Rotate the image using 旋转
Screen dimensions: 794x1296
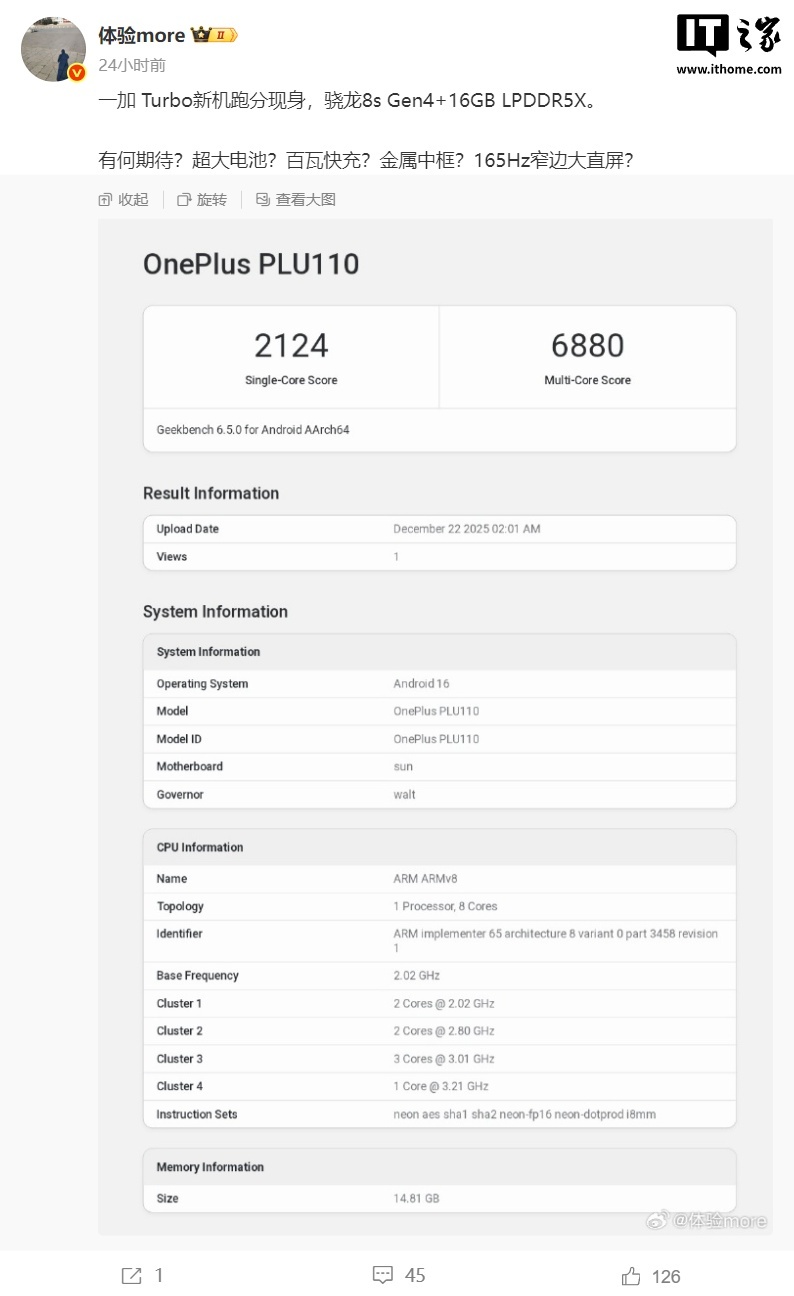click(202, 200)
